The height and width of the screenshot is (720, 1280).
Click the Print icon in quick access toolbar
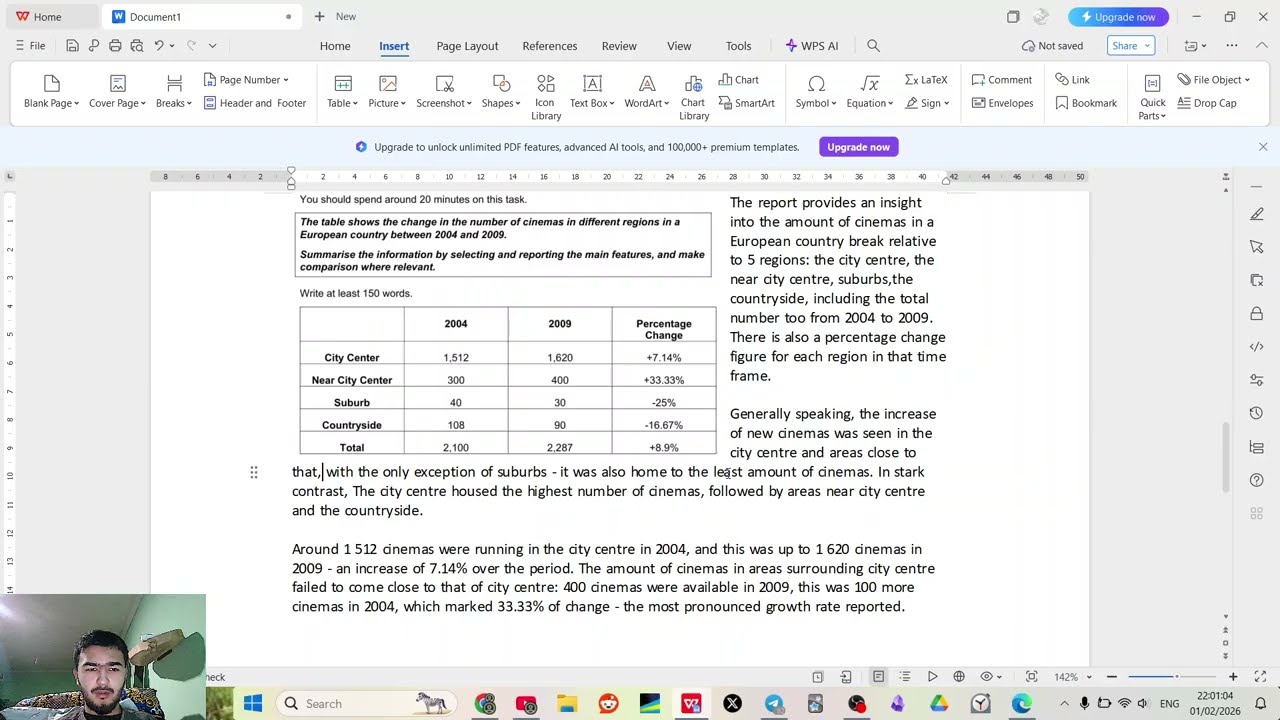(115, 46)
